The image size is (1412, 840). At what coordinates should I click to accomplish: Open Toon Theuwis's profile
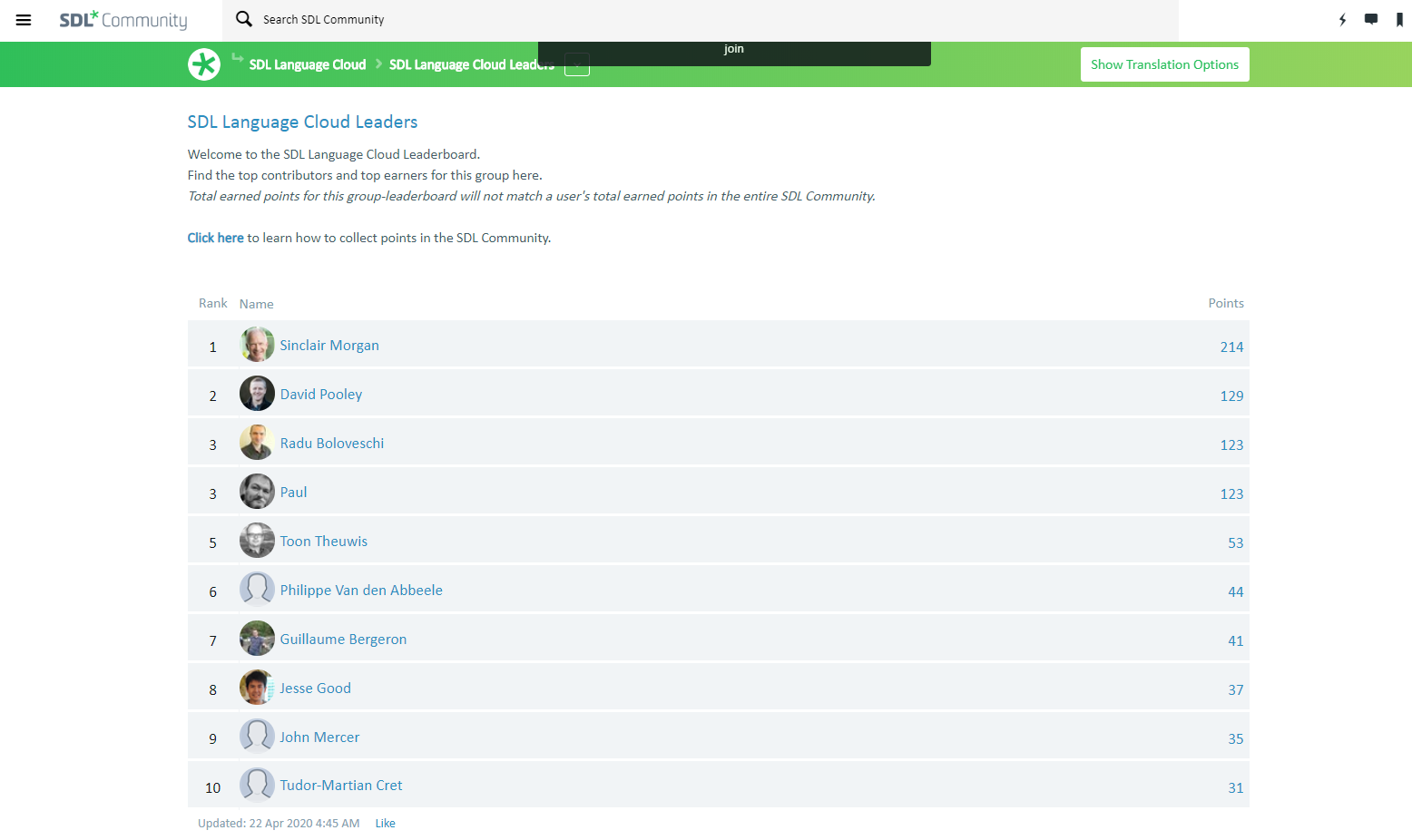pyautogui.click(x=324, y=542)
